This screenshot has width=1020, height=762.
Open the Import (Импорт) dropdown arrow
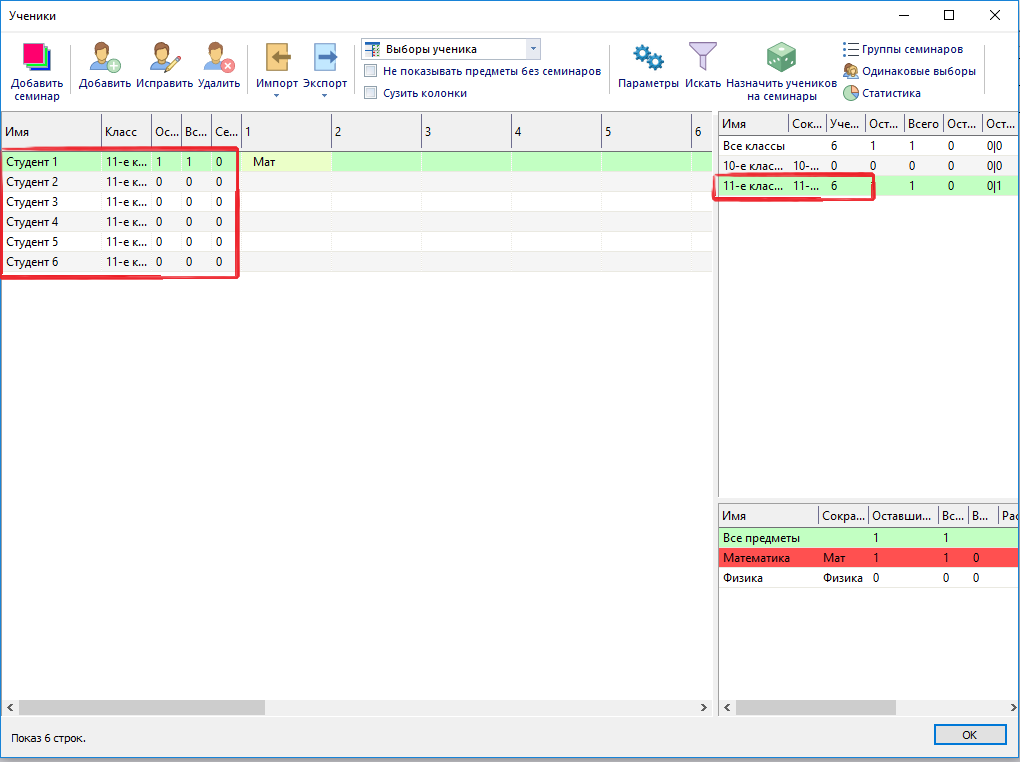pyautogui.click(x=277, y=96)
